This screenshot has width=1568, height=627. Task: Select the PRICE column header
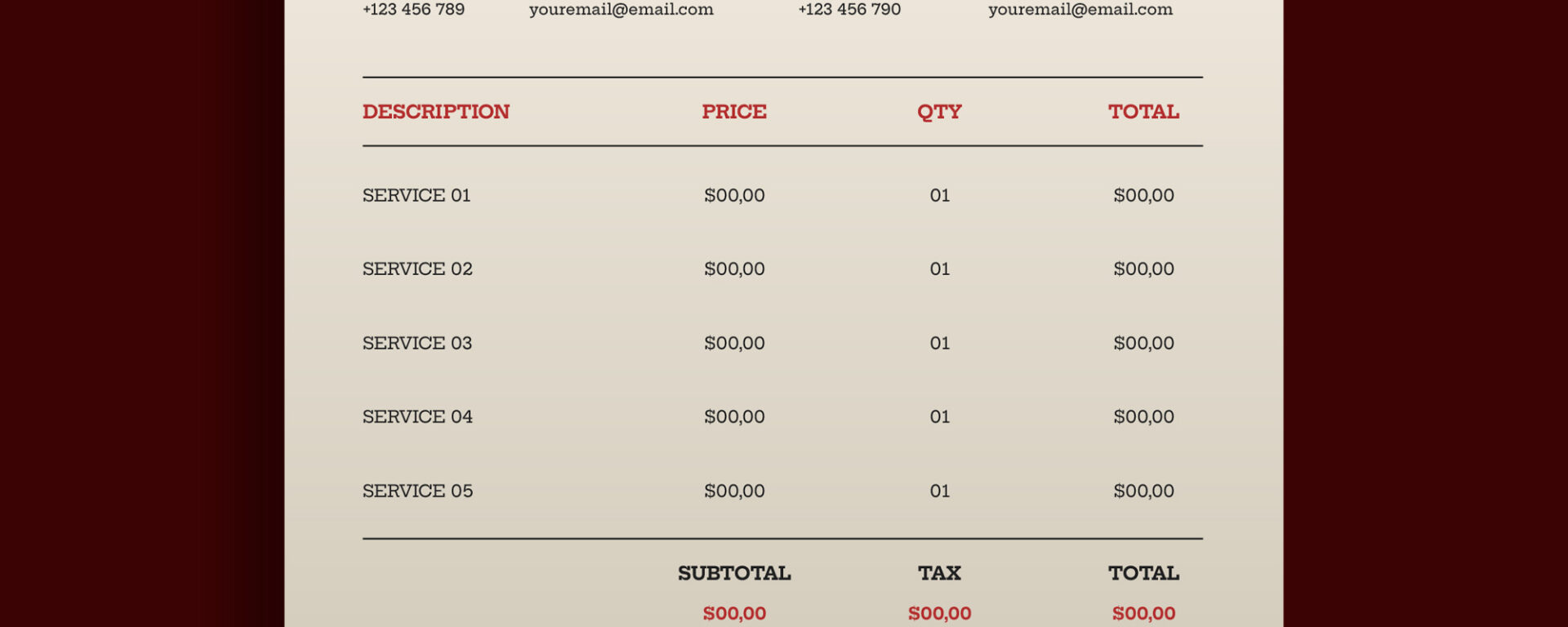(734, 112)
